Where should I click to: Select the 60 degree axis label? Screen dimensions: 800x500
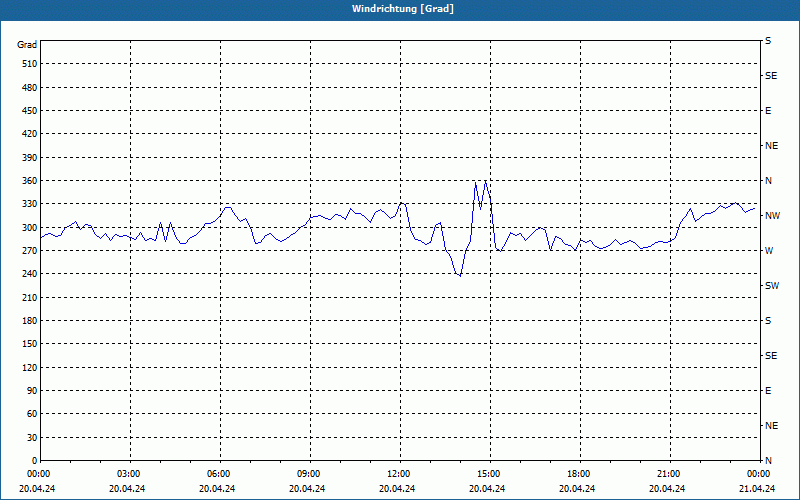point(32,414)
